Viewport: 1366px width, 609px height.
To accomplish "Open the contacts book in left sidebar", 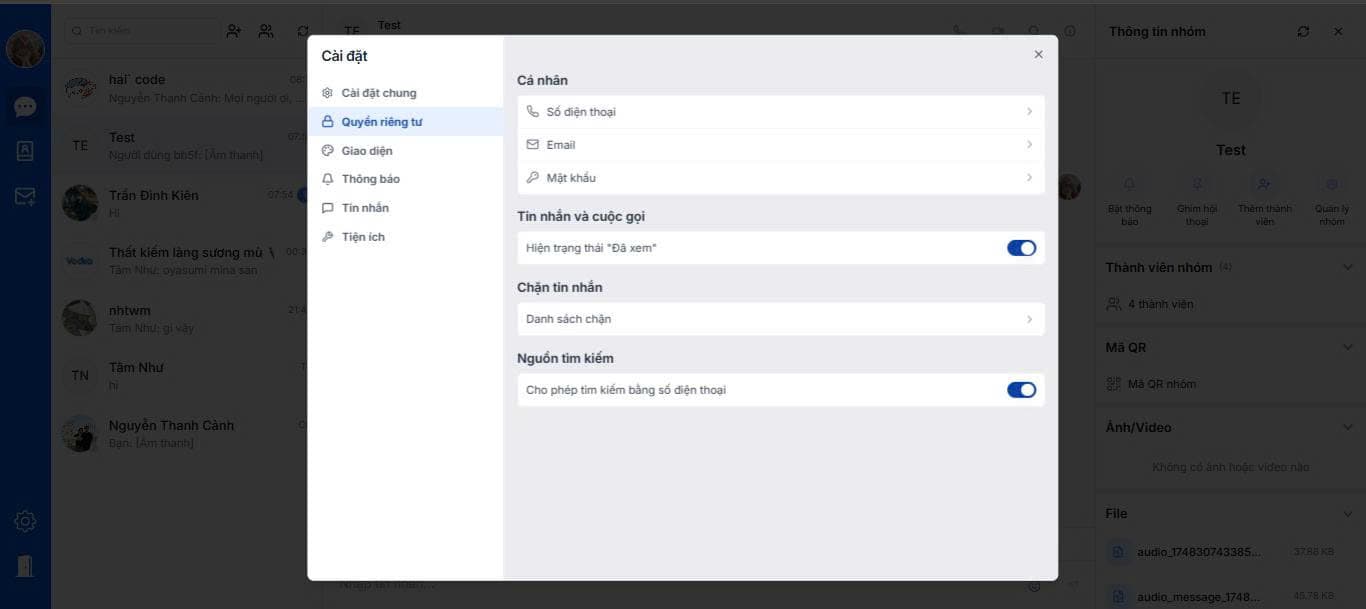I will [x=25, y=151].
